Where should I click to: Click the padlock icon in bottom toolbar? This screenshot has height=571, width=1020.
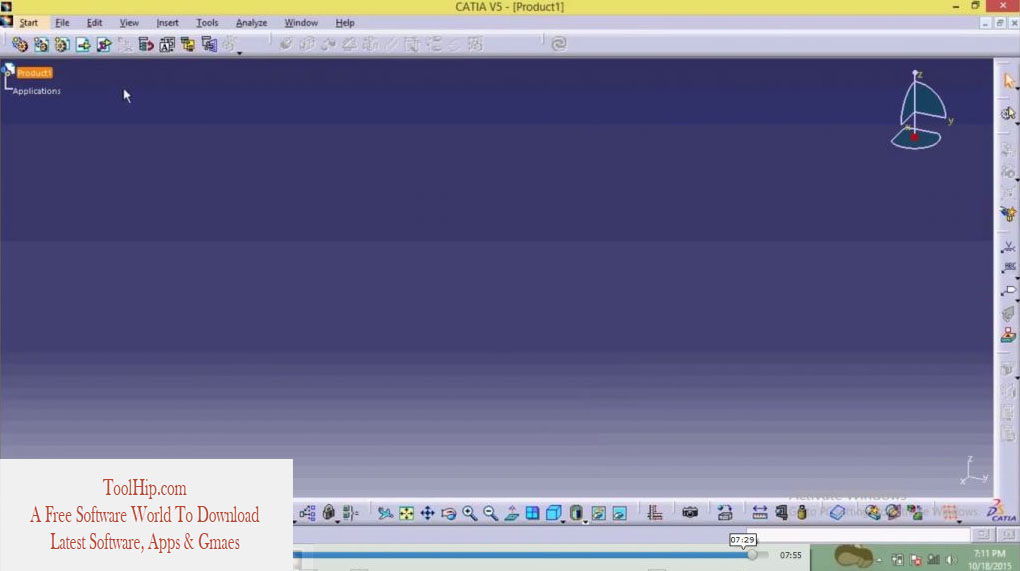pos(329,513)
